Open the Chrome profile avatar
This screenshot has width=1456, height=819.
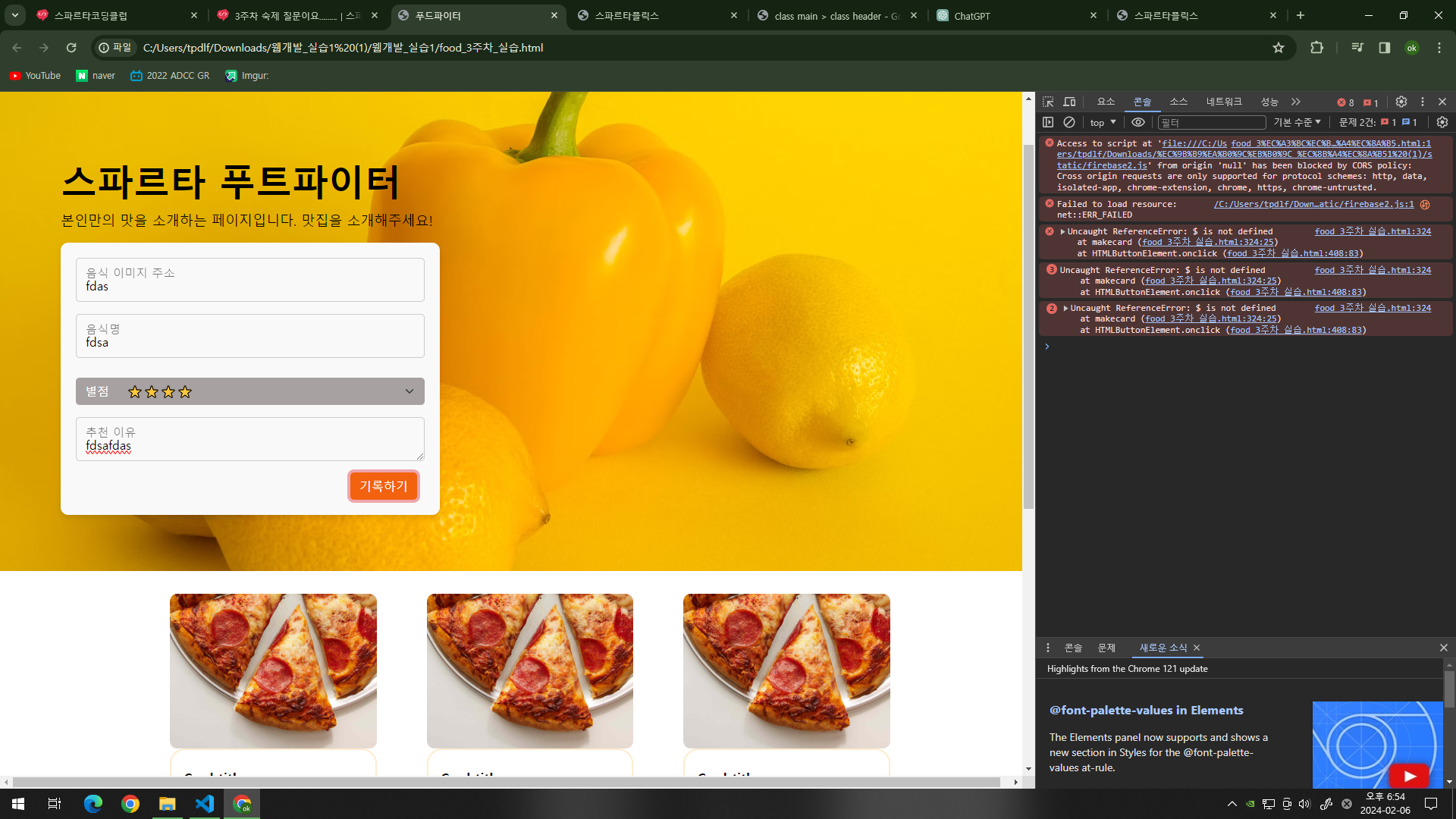coord(1412,48)
